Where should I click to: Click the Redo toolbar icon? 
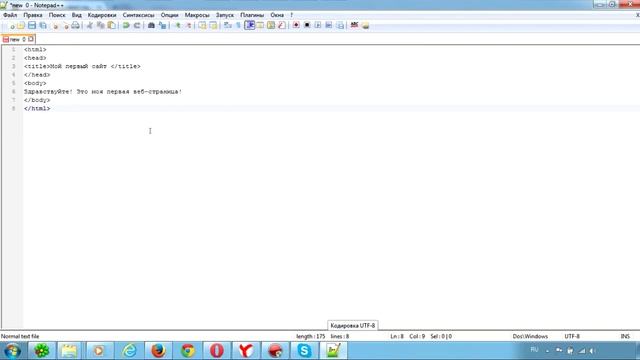click(137, 25)
